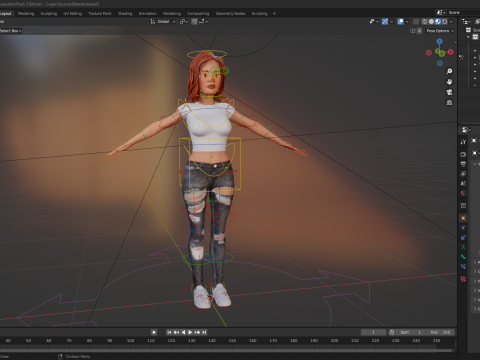
Task: Open the overlays options dropdown arrow
Action: (407, 22)
